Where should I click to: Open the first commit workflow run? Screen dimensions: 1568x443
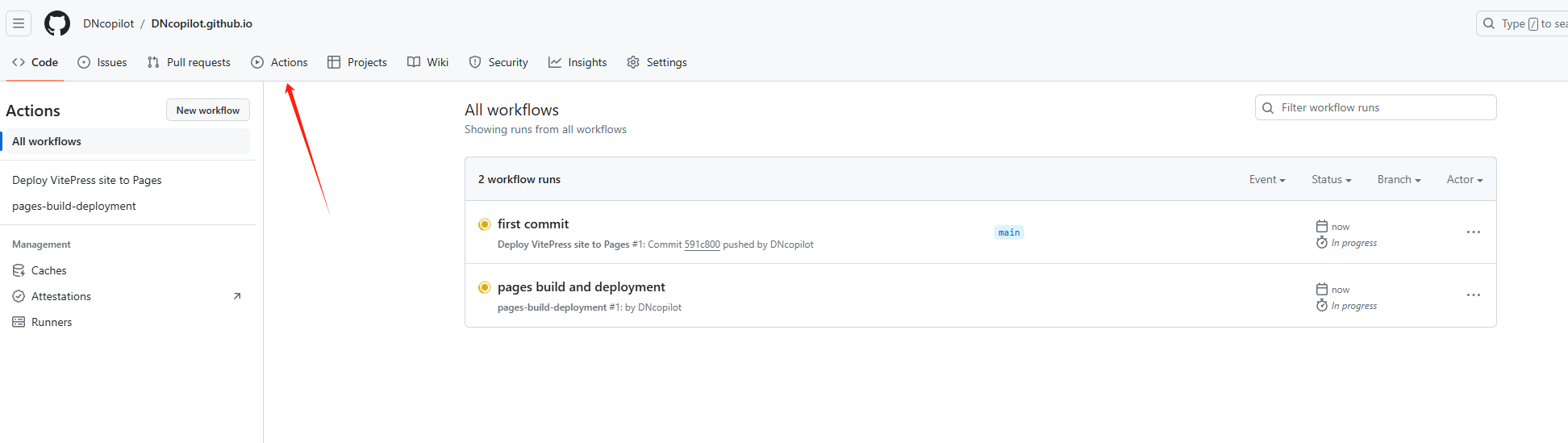tap(533, 224)
